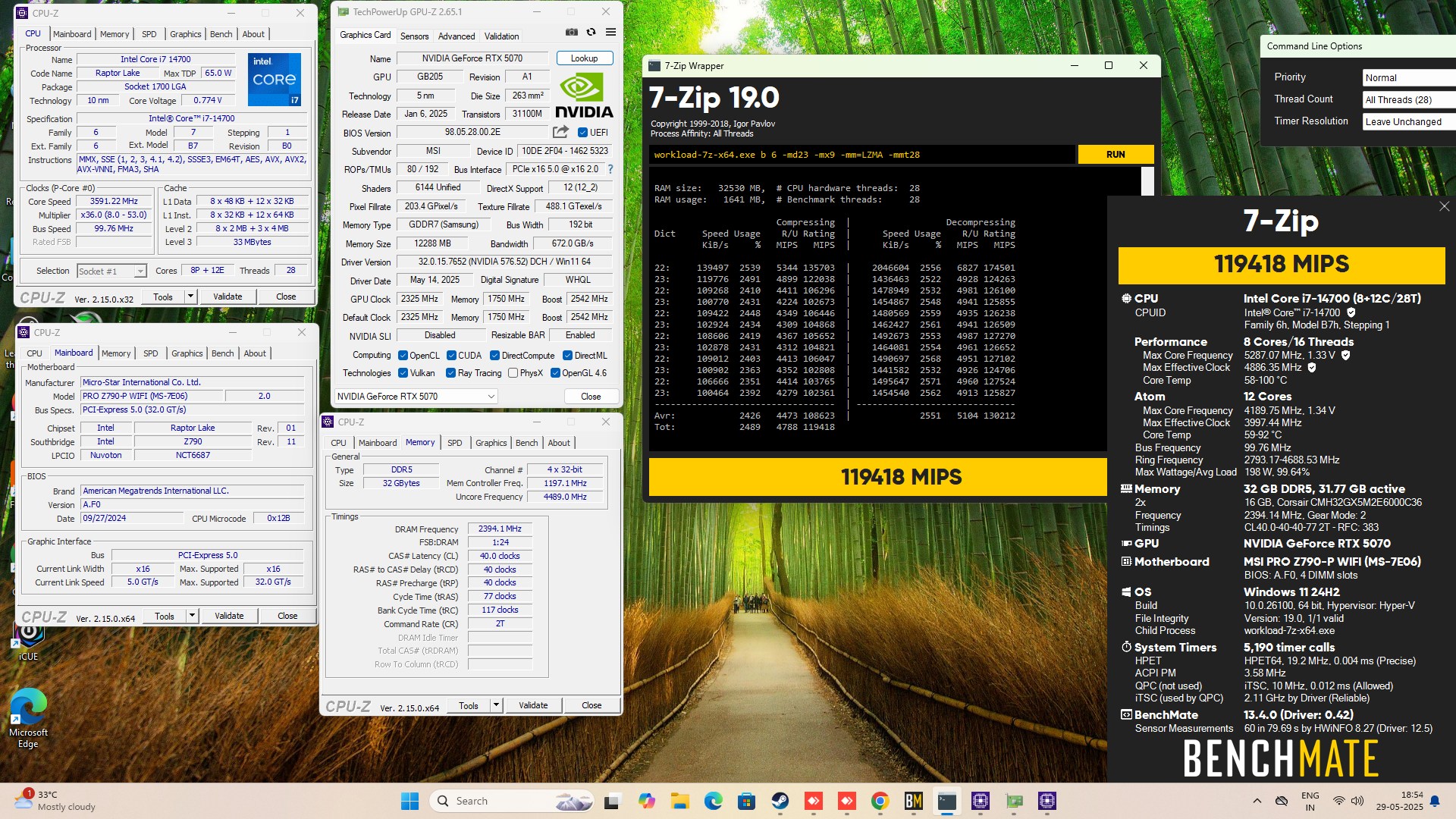Screen dimensions: 1456x819
Task: Open the notification bell in the taskbar
Action: [x=1435, y=801]
